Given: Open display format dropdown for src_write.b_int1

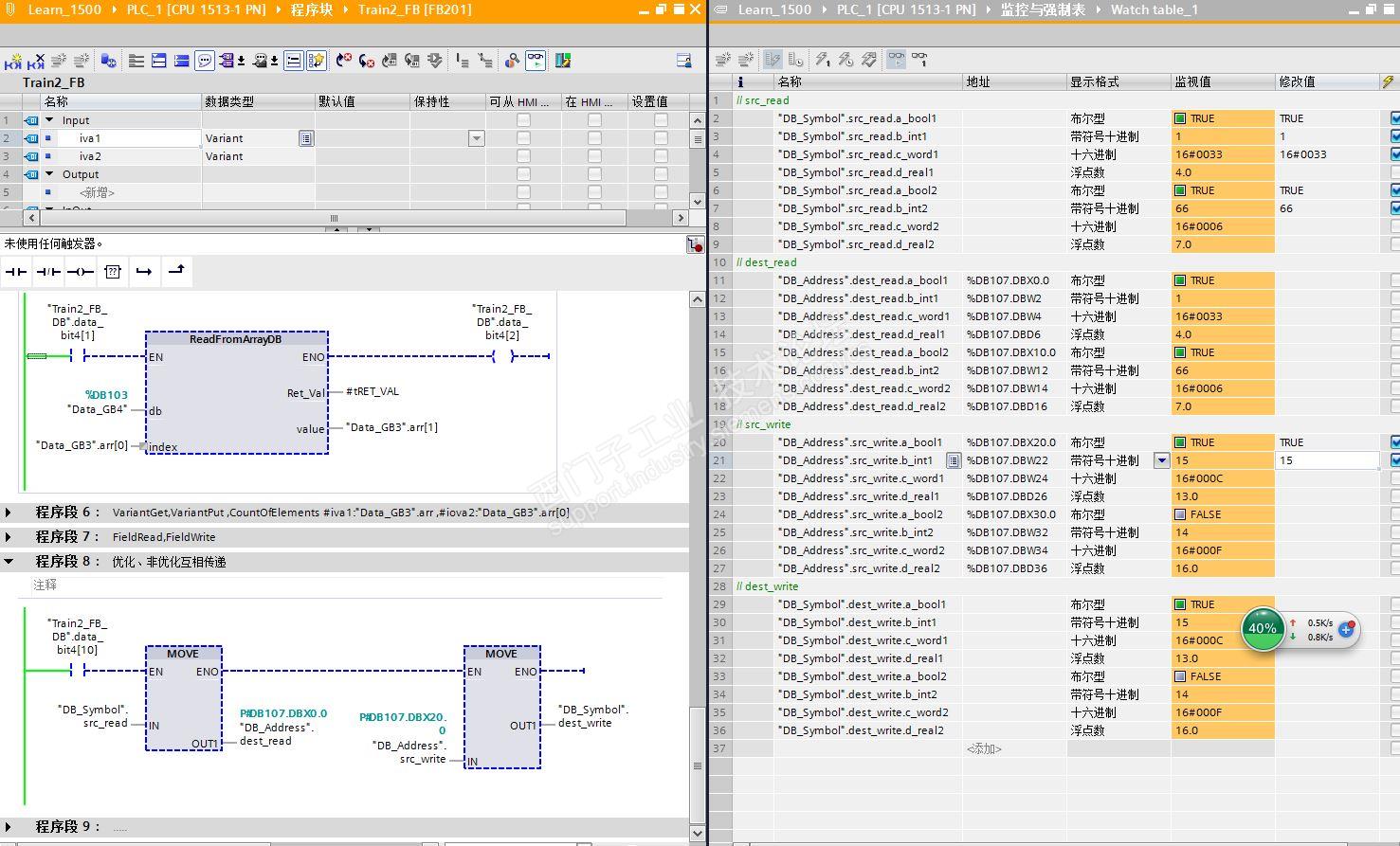Looking at the screenshot, I should coord(1161,460).
